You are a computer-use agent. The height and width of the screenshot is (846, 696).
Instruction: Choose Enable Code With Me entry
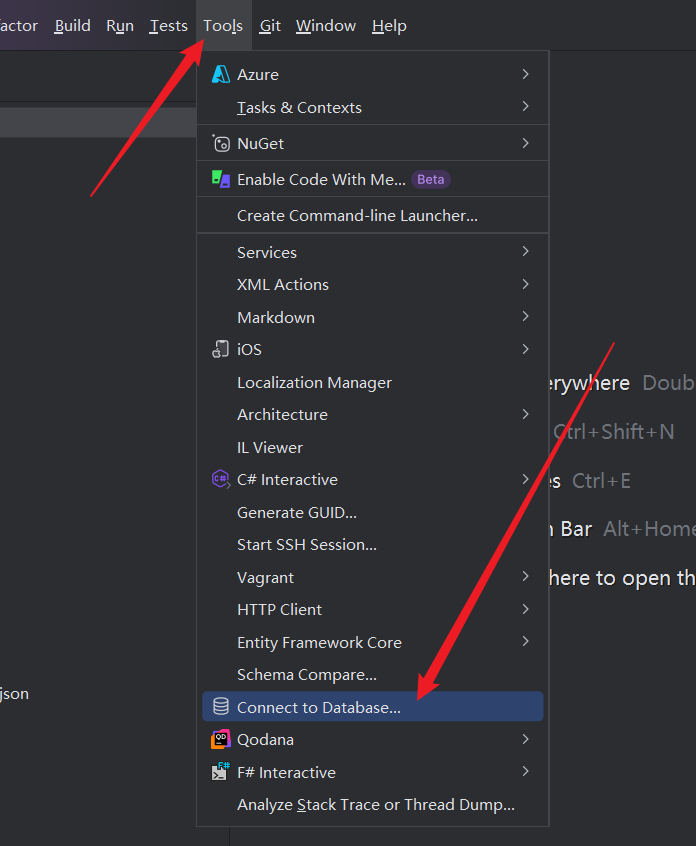point(372,179)
